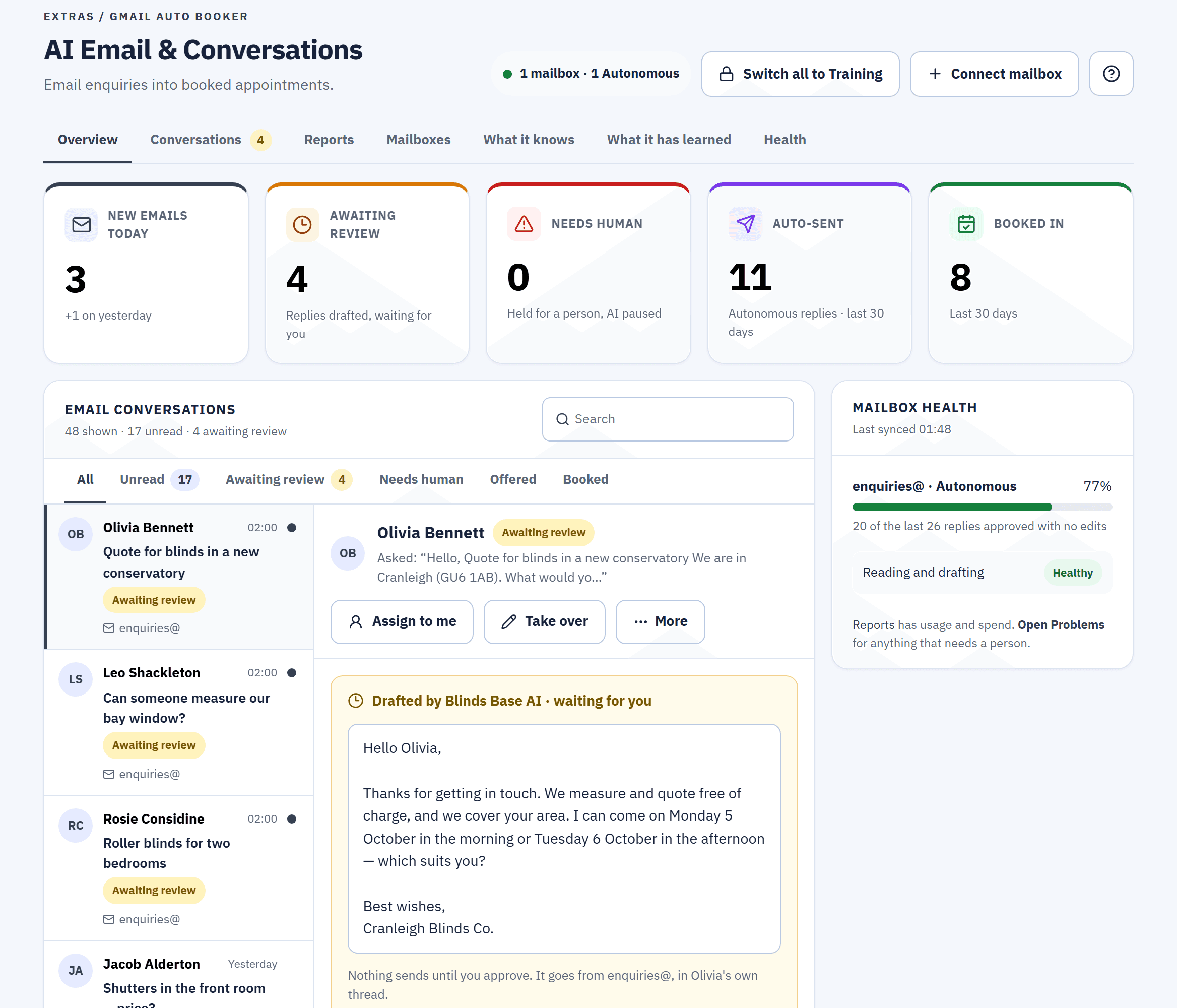Click the enquiries@ approval progress bar
This screenshot has height=1008, width=1177.
pyautogui.click(x=982, y=507)
